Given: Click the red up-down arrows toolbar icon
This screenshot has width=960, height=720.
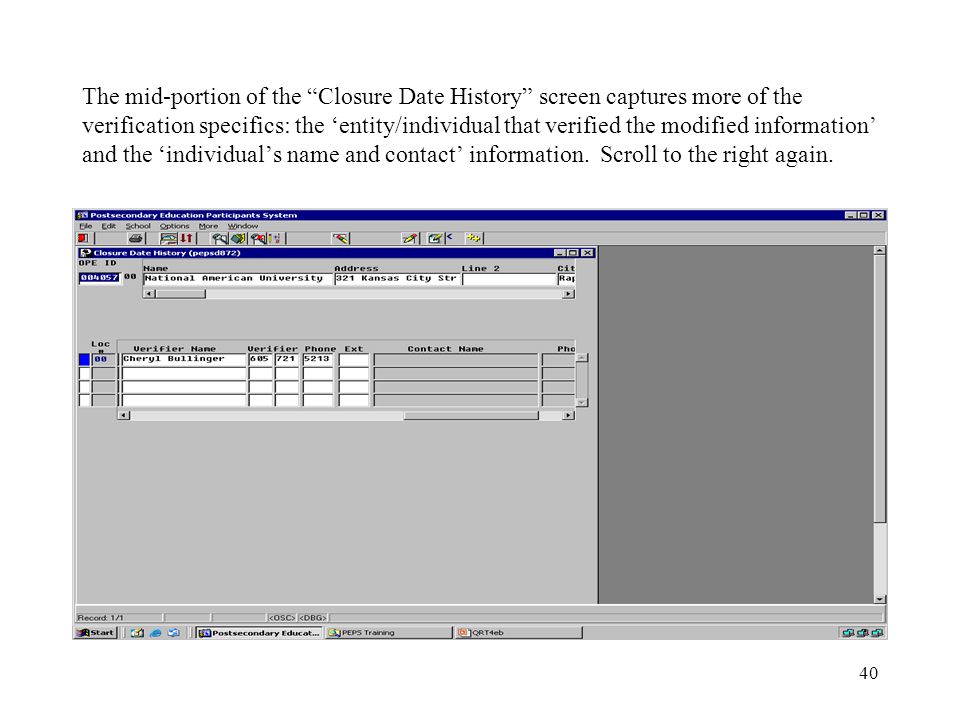Looking at the screenshot, I should (186, 238).
